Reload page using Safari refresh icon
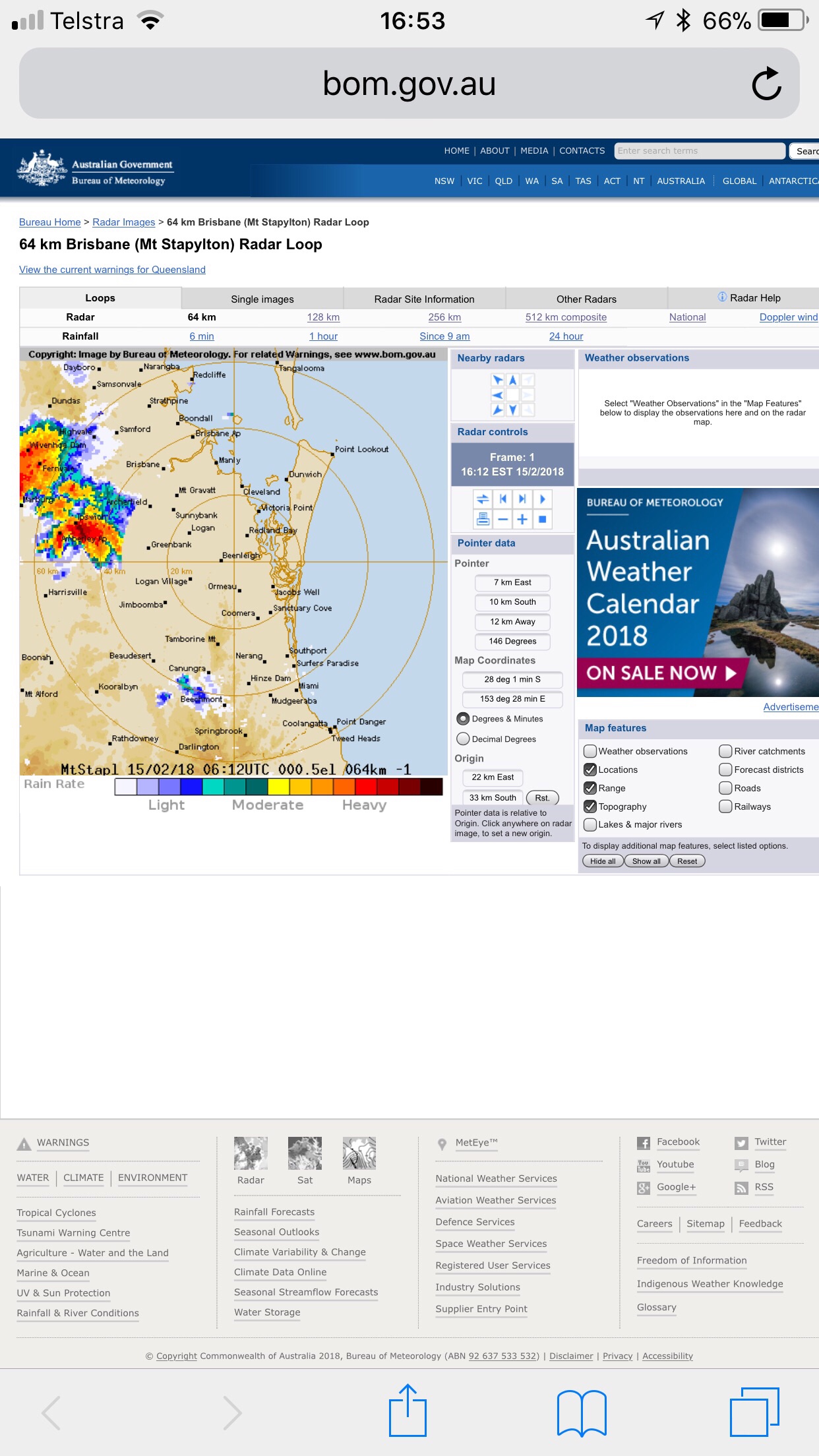Viewport: 819px width, 1456px height. point(766,84)
